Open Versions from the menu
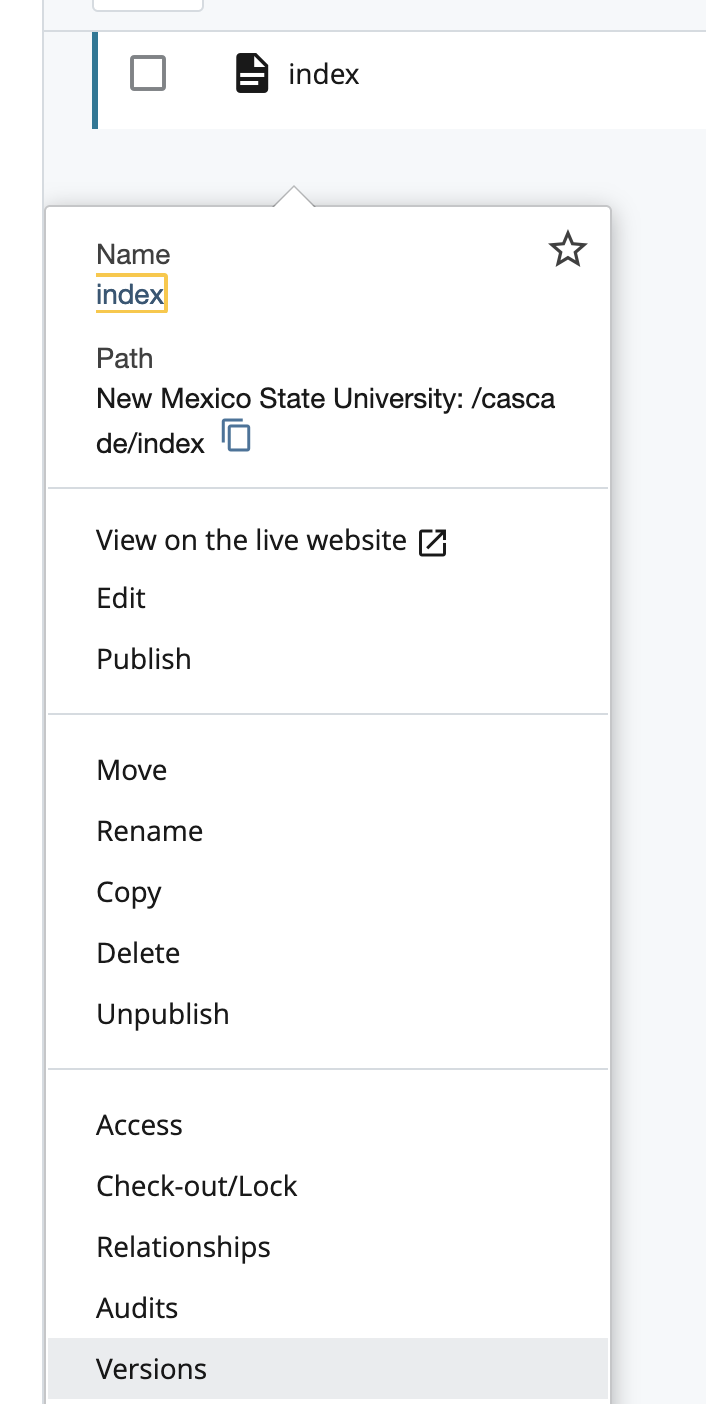706x1404 pixels. coord(152,1369)
